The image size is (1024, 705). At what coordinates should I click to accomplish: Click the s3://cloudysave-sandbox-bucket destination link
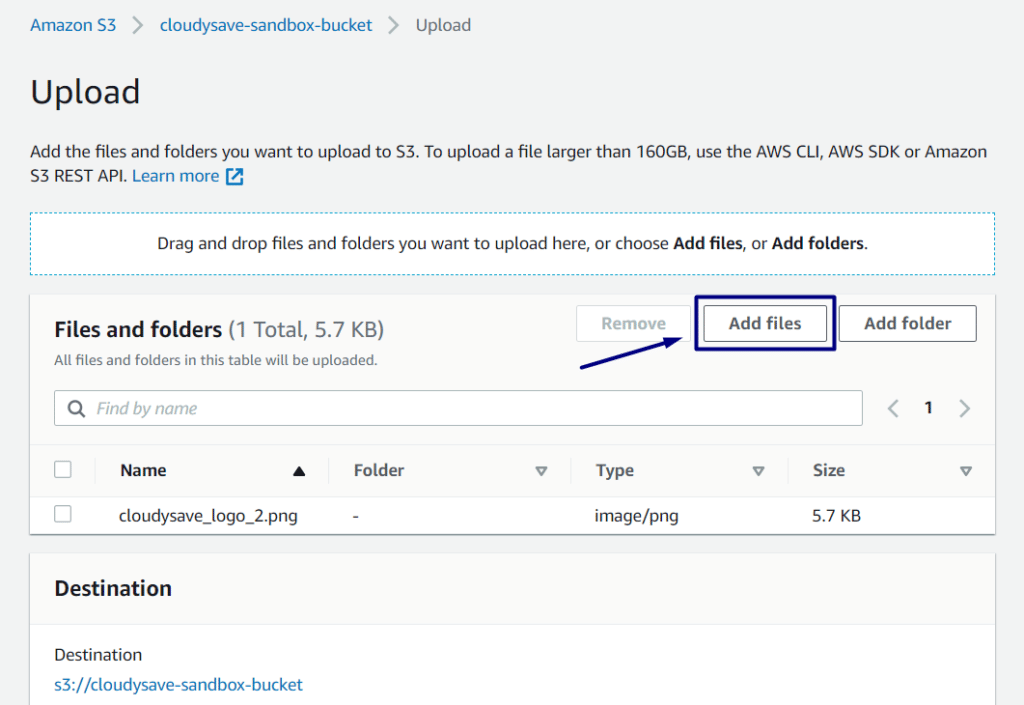coord(178,684)
